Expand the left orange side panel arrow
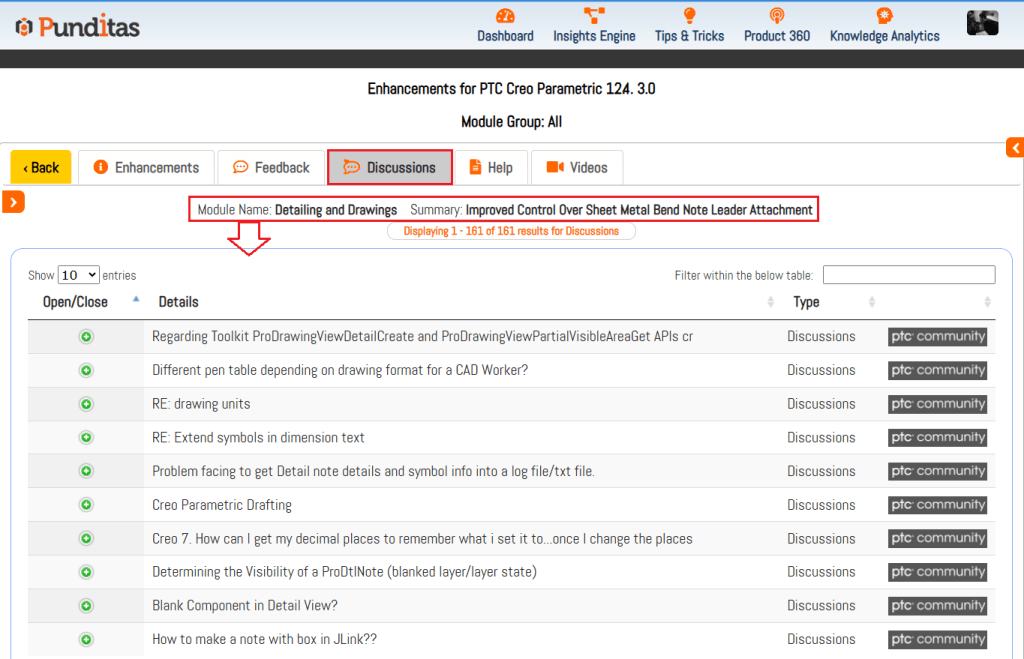Screen dimensions: 1024x659 (x=14, y=202)
